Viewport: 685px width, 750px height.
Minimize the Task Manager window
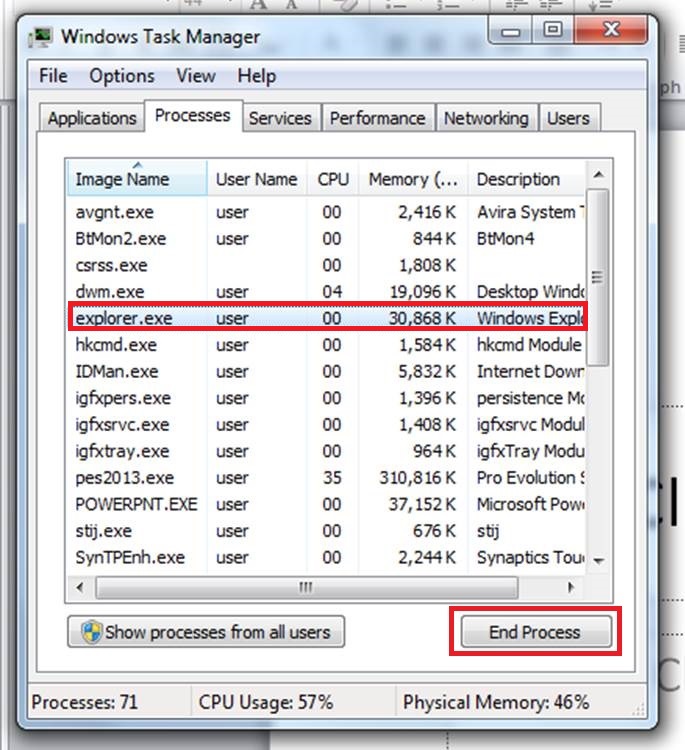tap(511, 32)
